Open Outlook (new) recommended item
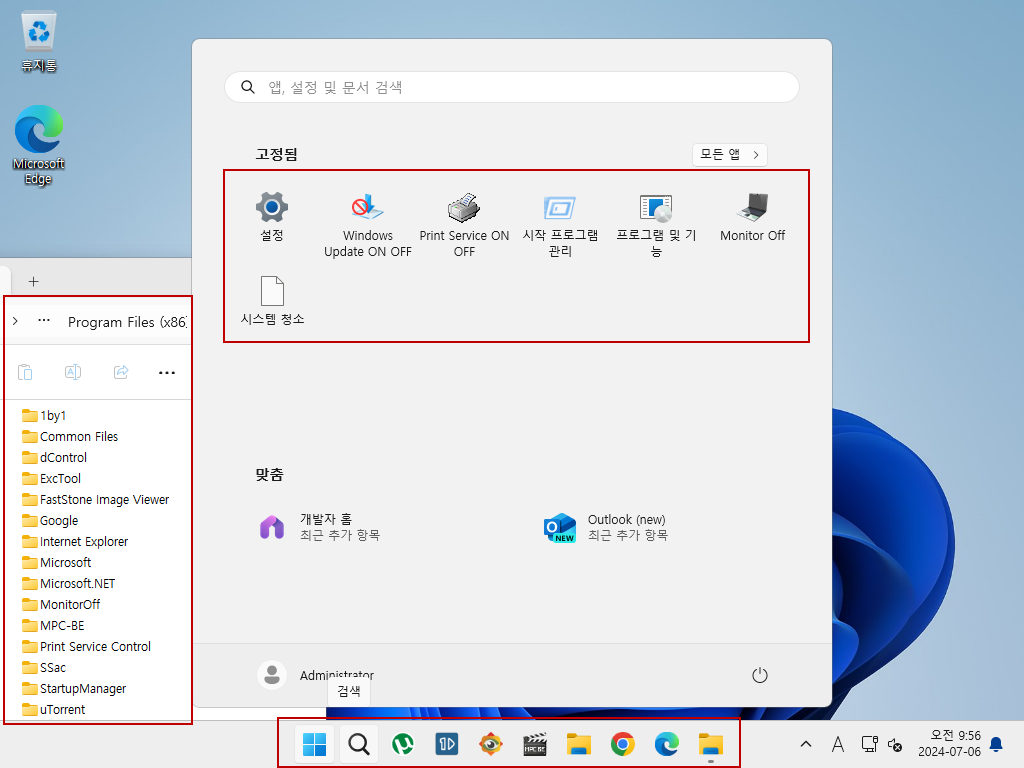 (x=606, y=527)
